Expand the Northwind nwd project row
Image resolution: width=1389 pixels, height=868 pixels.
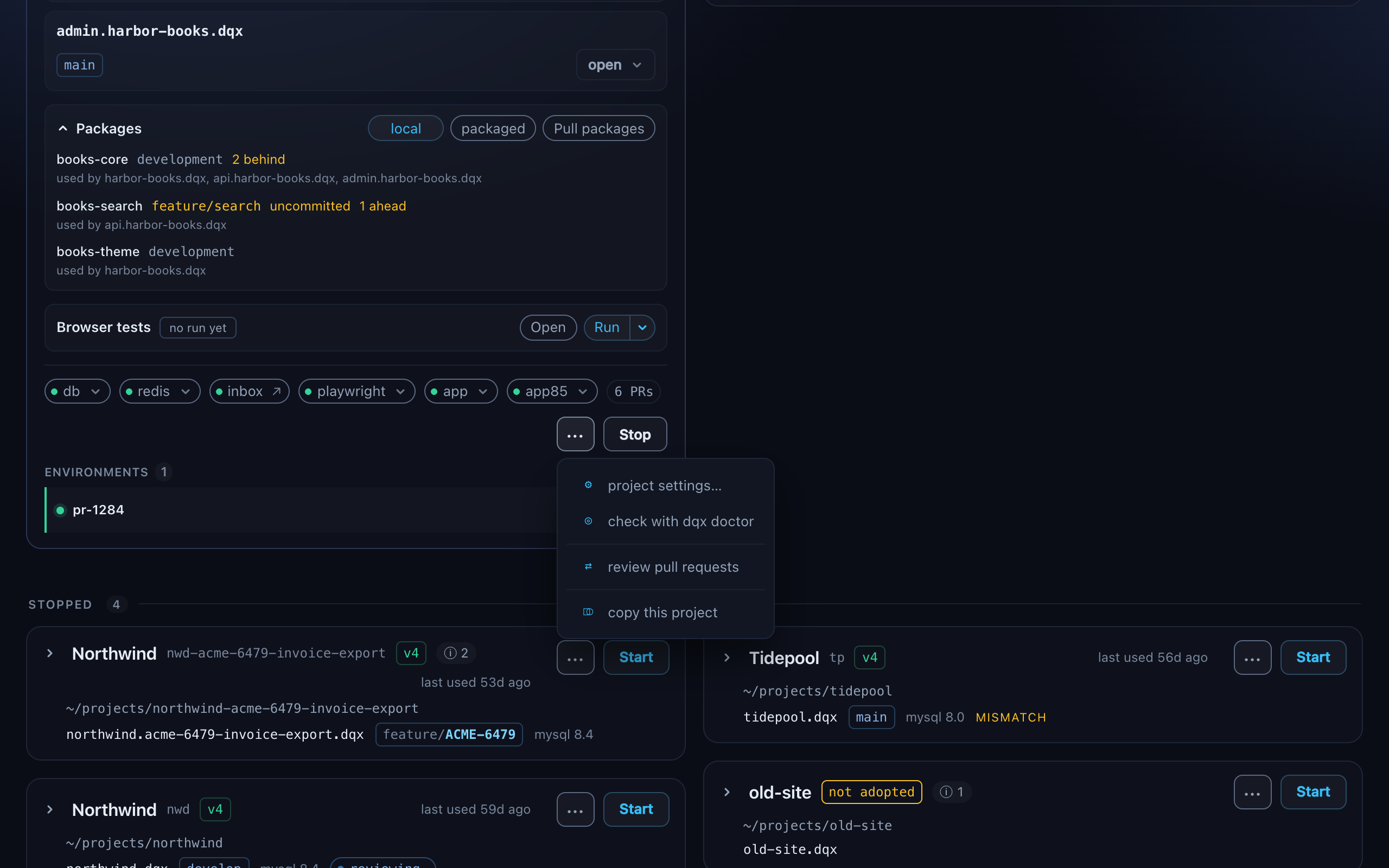(x=50, y=809)
